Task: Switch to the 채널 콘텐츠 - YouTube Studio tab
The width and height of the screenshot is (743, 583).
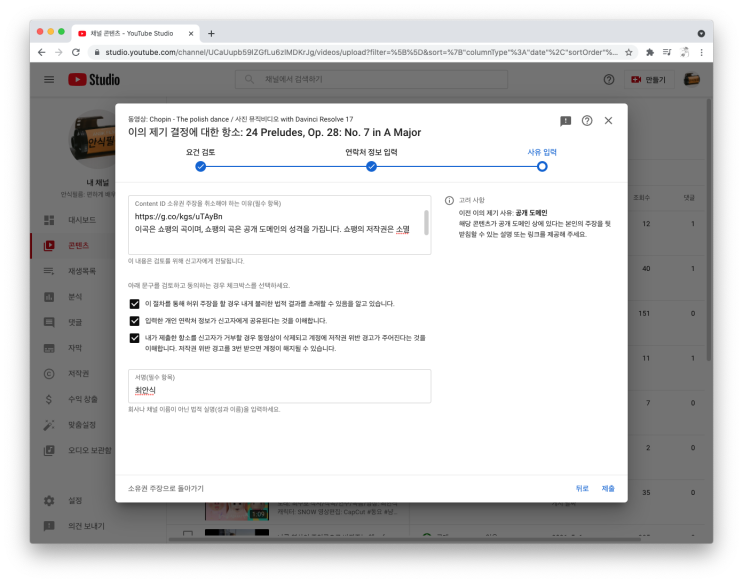Action: point(136,33)
